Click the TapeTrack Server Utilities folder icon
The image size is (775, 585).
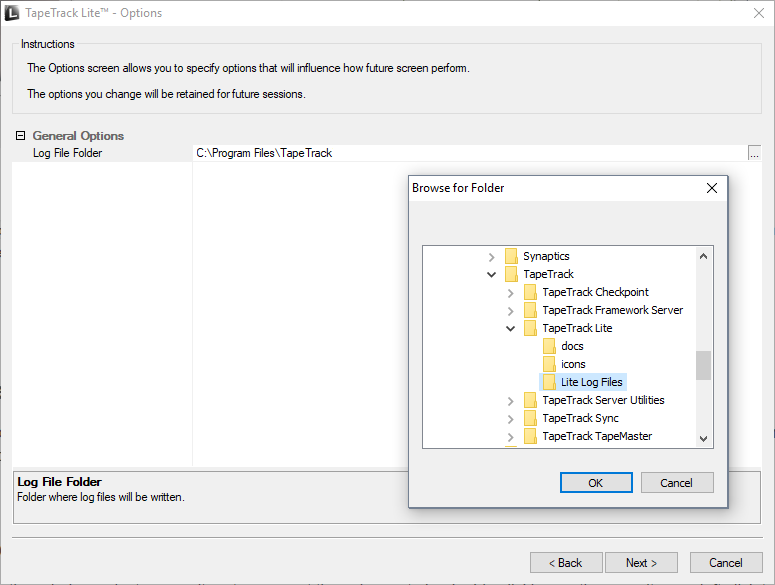530,400
